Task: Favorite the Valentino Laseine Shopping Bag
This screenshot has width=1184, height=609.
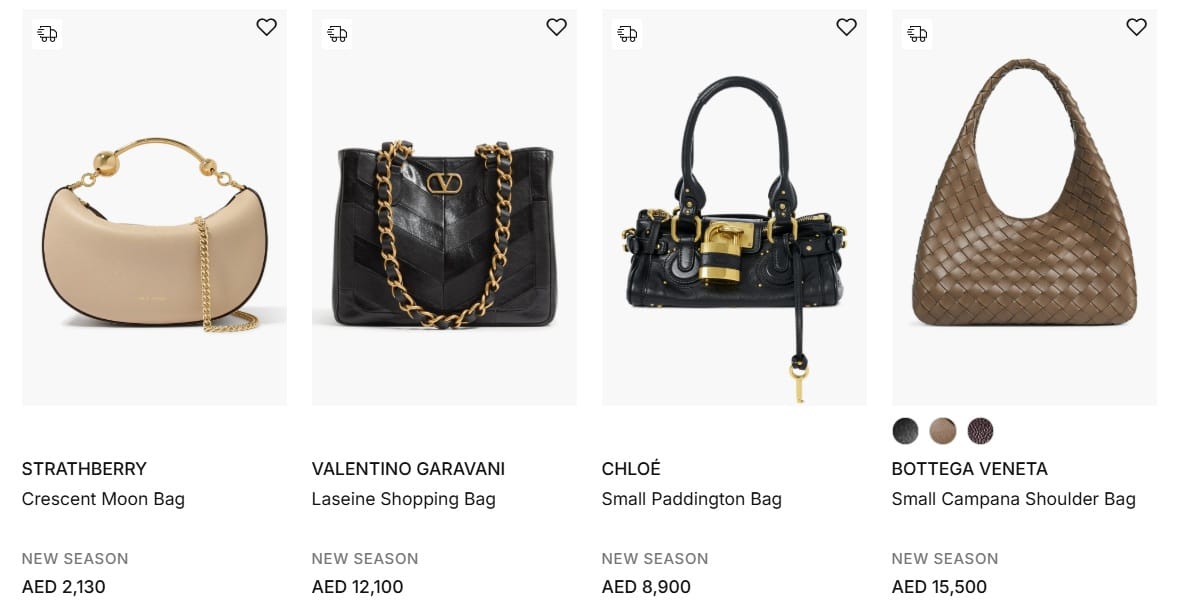Action: coord(556,28)
